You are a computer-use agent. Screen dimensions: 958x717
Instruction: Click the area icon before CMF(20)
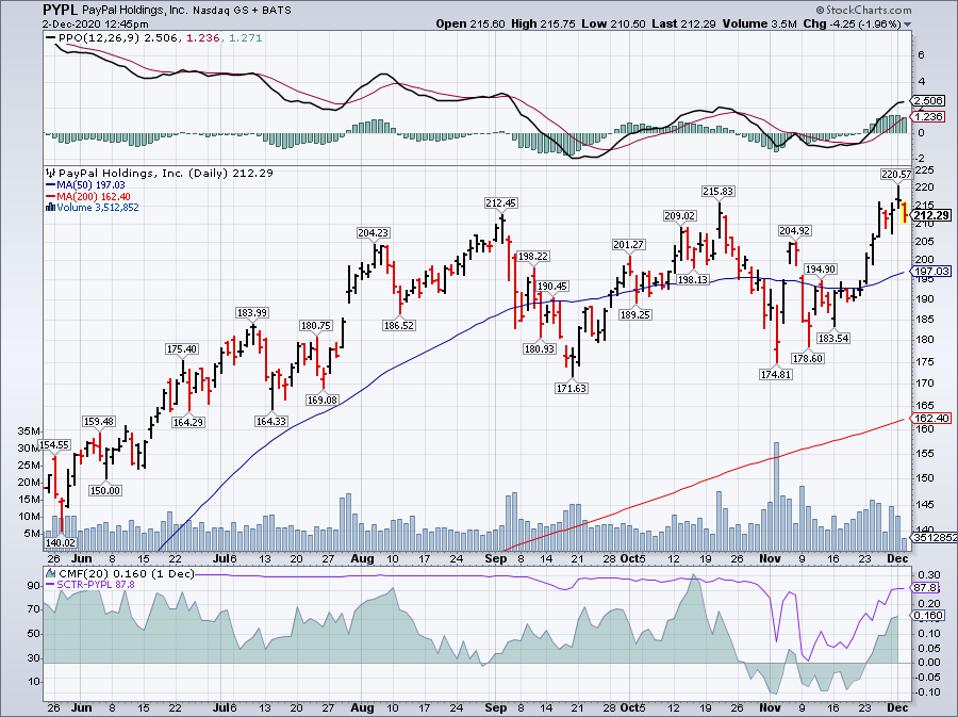pos(51,573)
